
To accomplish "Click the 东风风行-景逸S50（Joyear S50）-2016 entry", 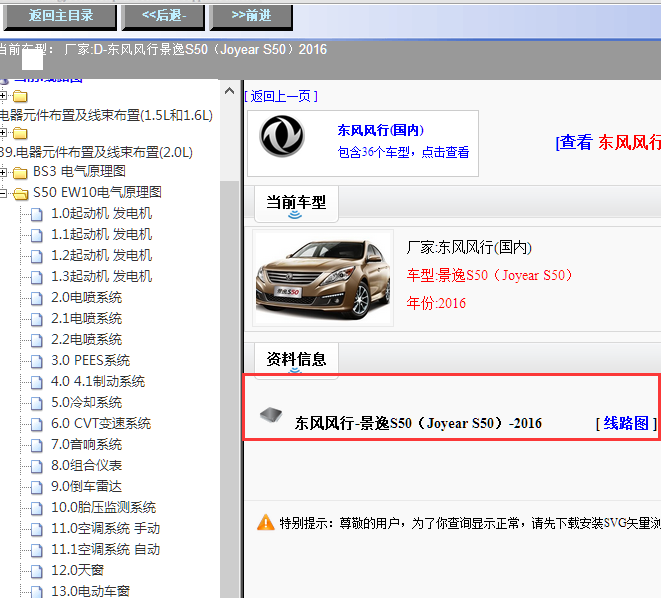I will tap(418, 423).
